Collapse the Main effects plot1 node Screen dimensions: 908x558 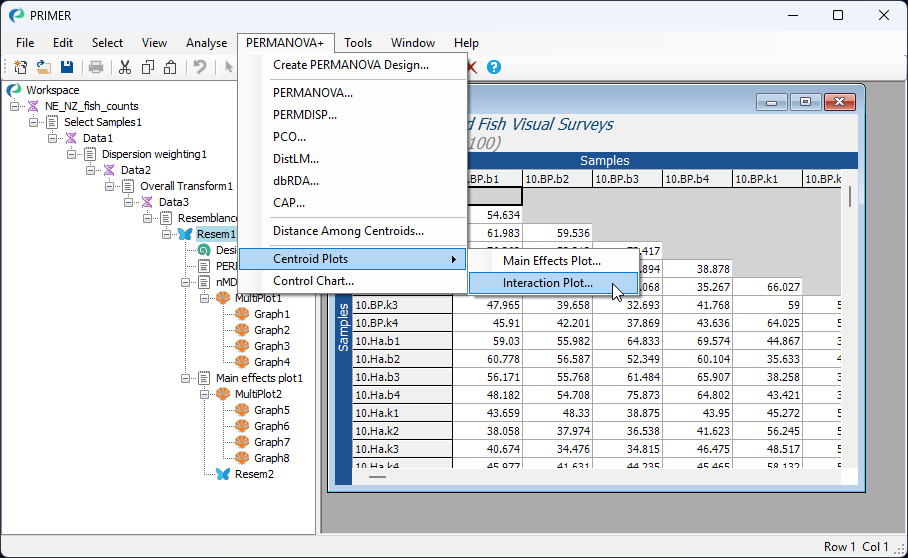tap(187, 378)
